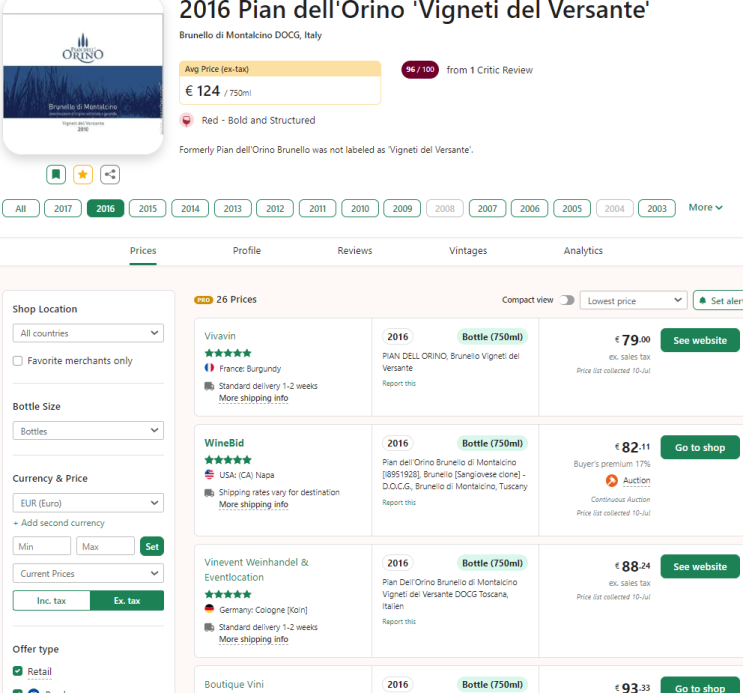This screenshot has width=743, height=693.
Task: Click See website for the Vivavin offer
Action: click(x=699, y=340)
